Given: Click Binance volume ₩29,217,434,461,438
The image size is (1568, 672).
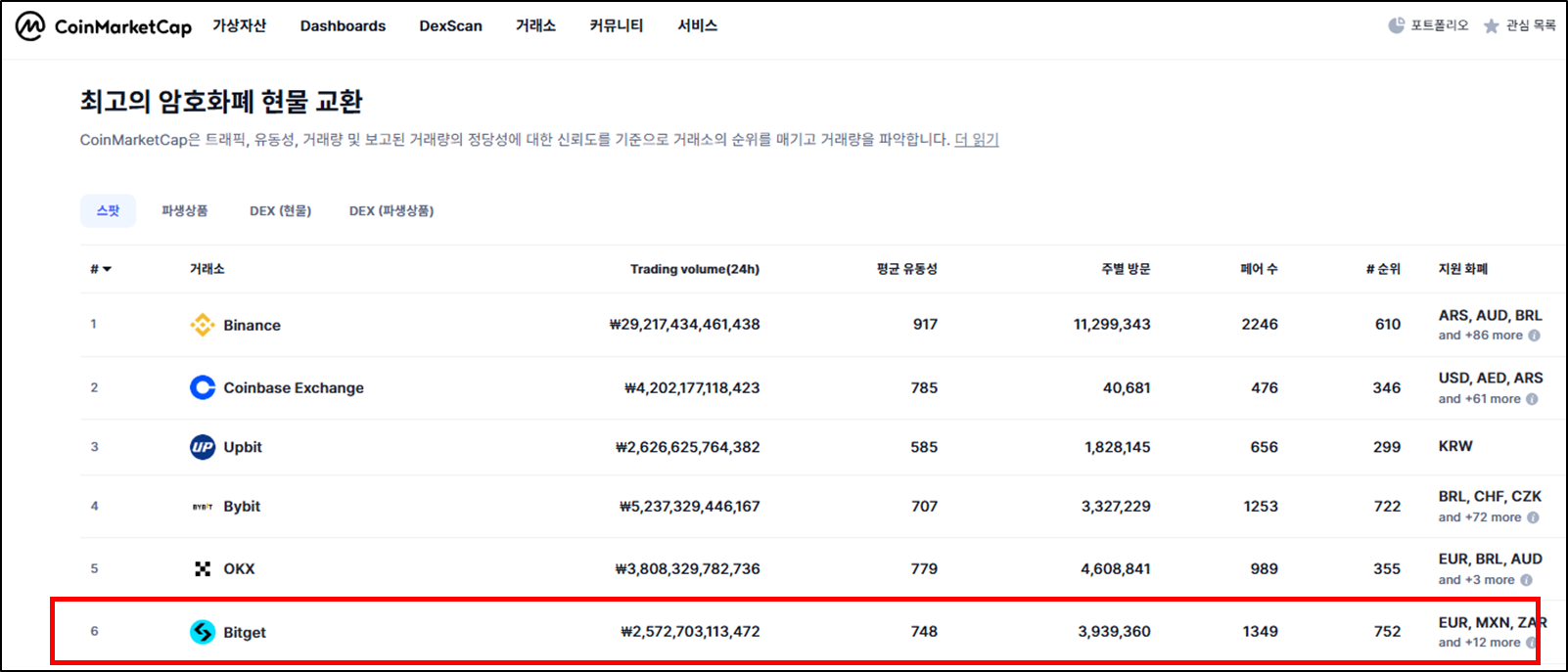Looking at the screenshot, I should [685, 325].
